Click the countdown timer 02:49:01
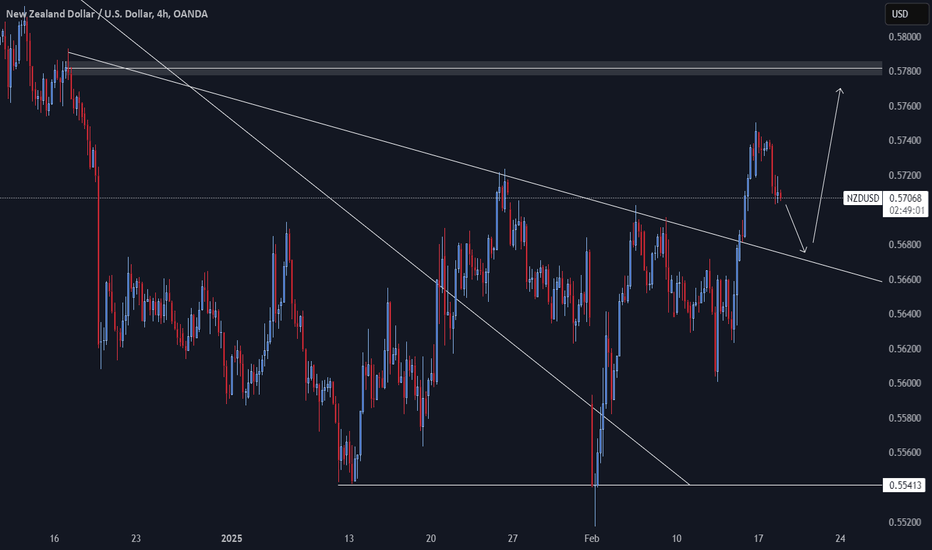This screenshot has height=550, width=932. click(x=905, y=210)
